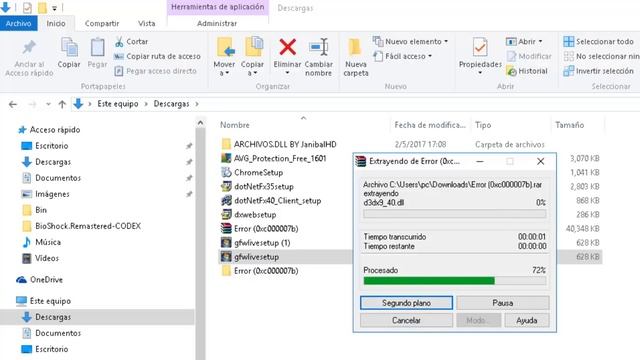Image resolution: width=640 pixels, height=360 pixels.
Task: Open the Archivo menu tab
Action: click(18, 24)
